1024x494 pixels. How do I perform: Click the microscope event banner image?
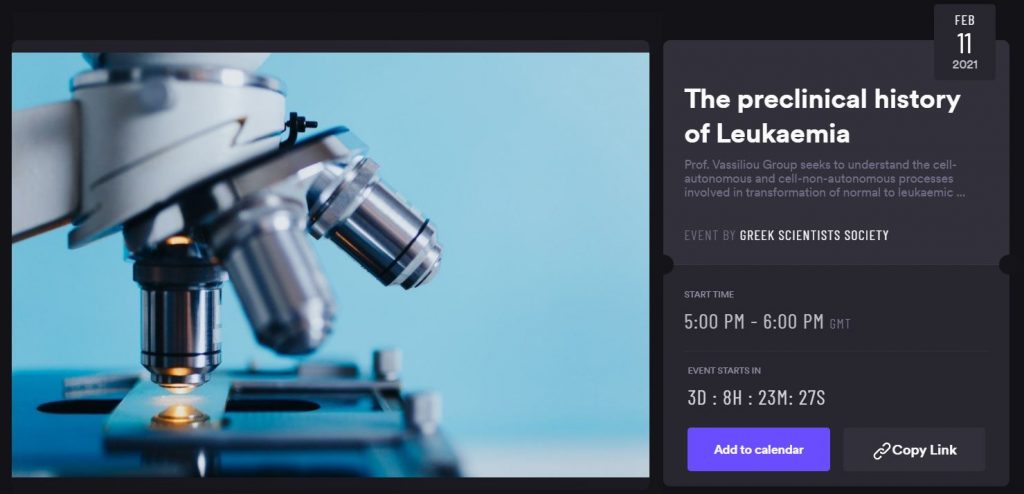[x=330, y=265]
